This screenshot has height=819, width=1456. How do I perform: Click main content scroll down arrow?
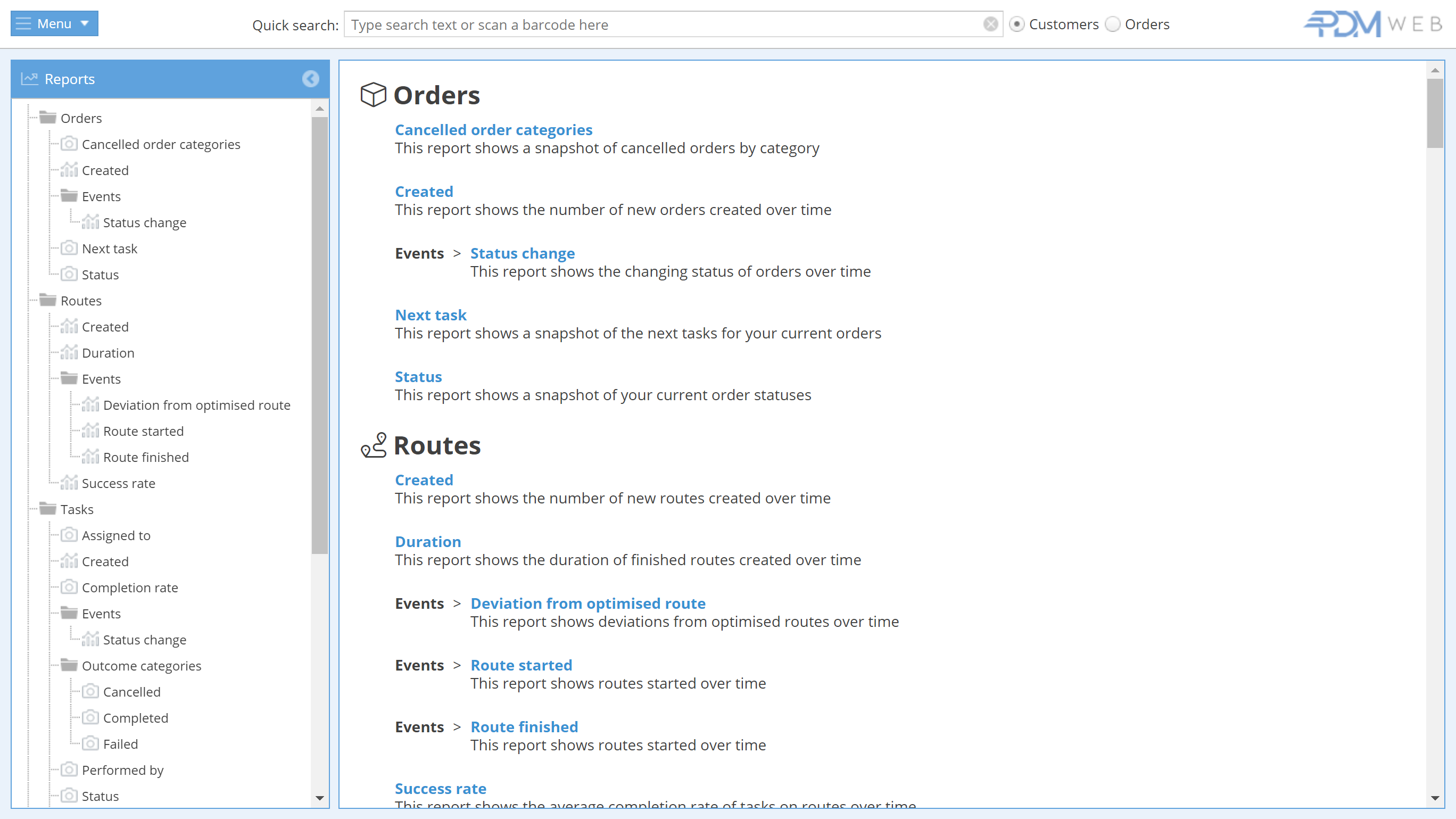click(x=1435, y=798)
